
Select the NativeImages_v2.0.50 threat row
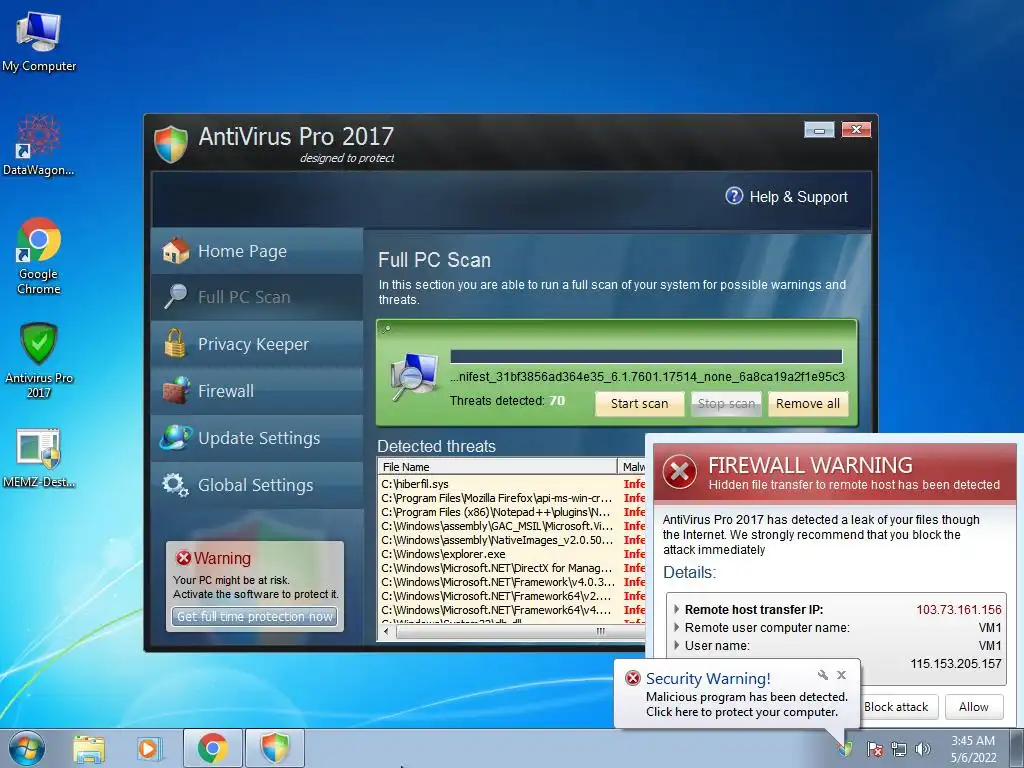point(512,540)
